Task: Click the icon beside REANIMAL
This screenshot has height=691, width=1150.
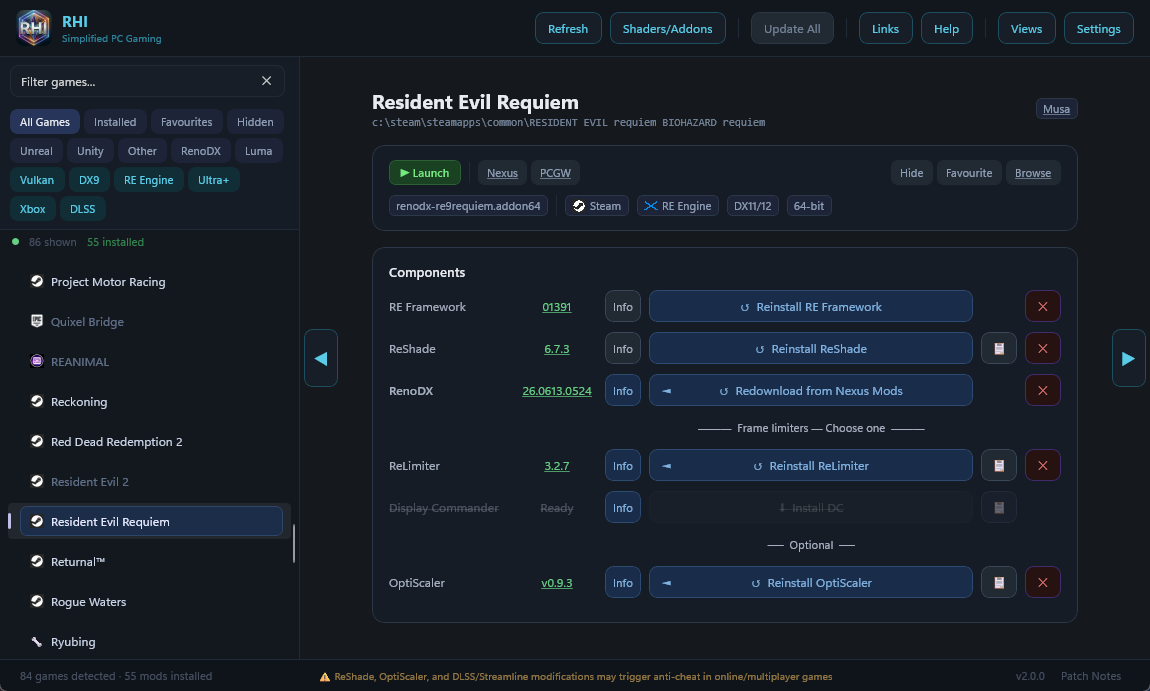Action: pyautogui.click(x=37, y=361)
